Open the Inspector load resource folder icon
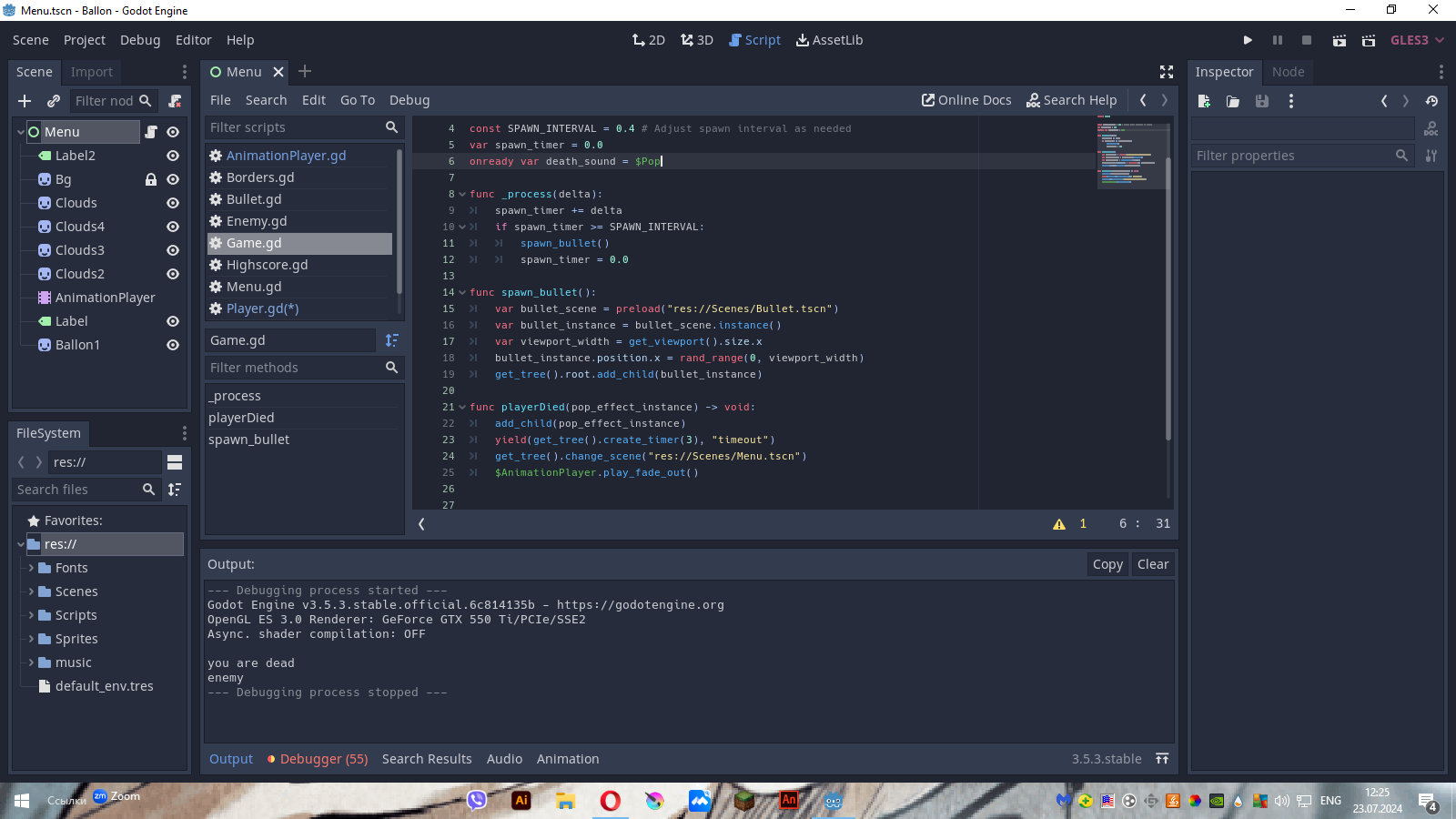The height and width of the screenshot is (819, 1456). tap(1232, 101)
